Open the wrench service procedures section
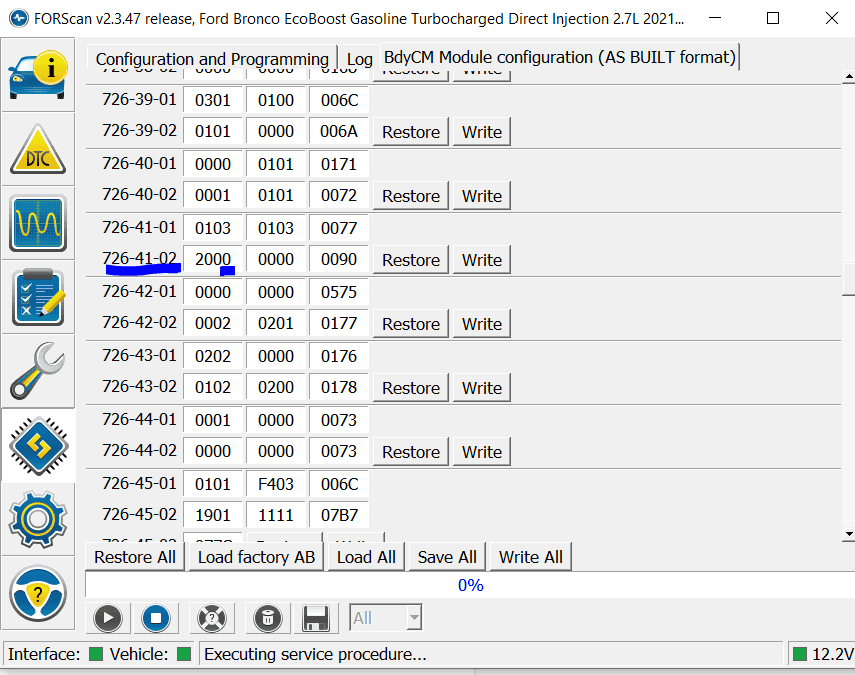 click(38, 371)
